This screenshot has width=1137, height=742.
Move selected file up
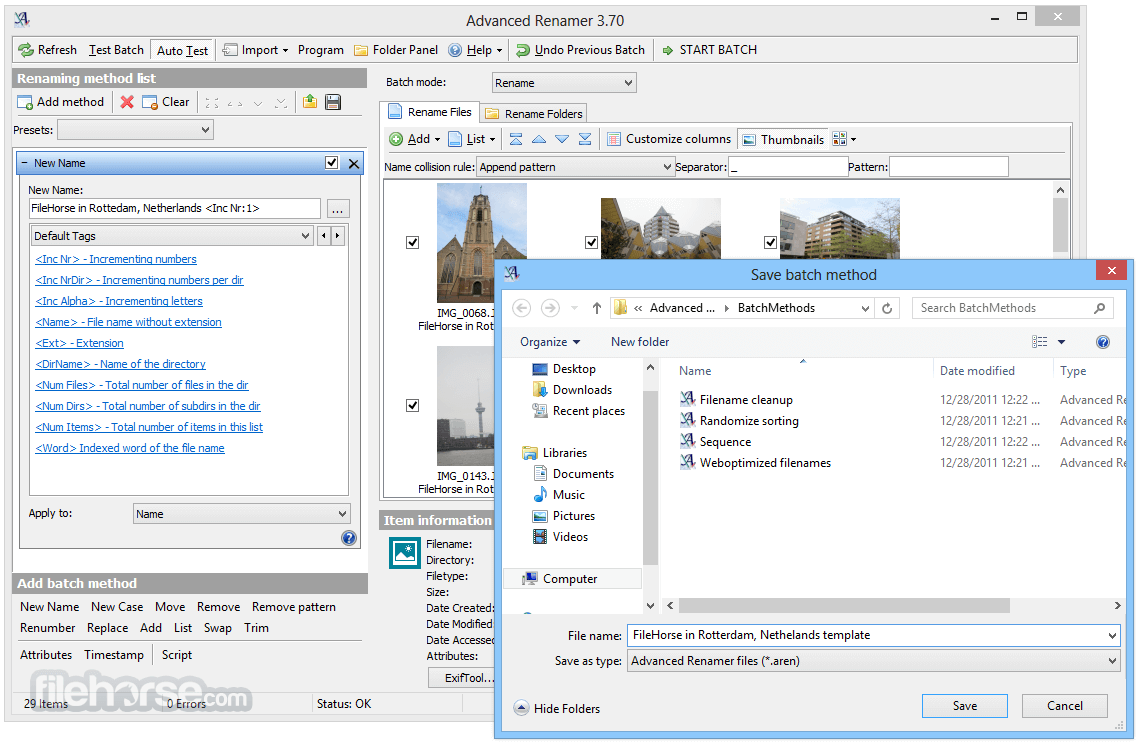click(x=539, y=139)
